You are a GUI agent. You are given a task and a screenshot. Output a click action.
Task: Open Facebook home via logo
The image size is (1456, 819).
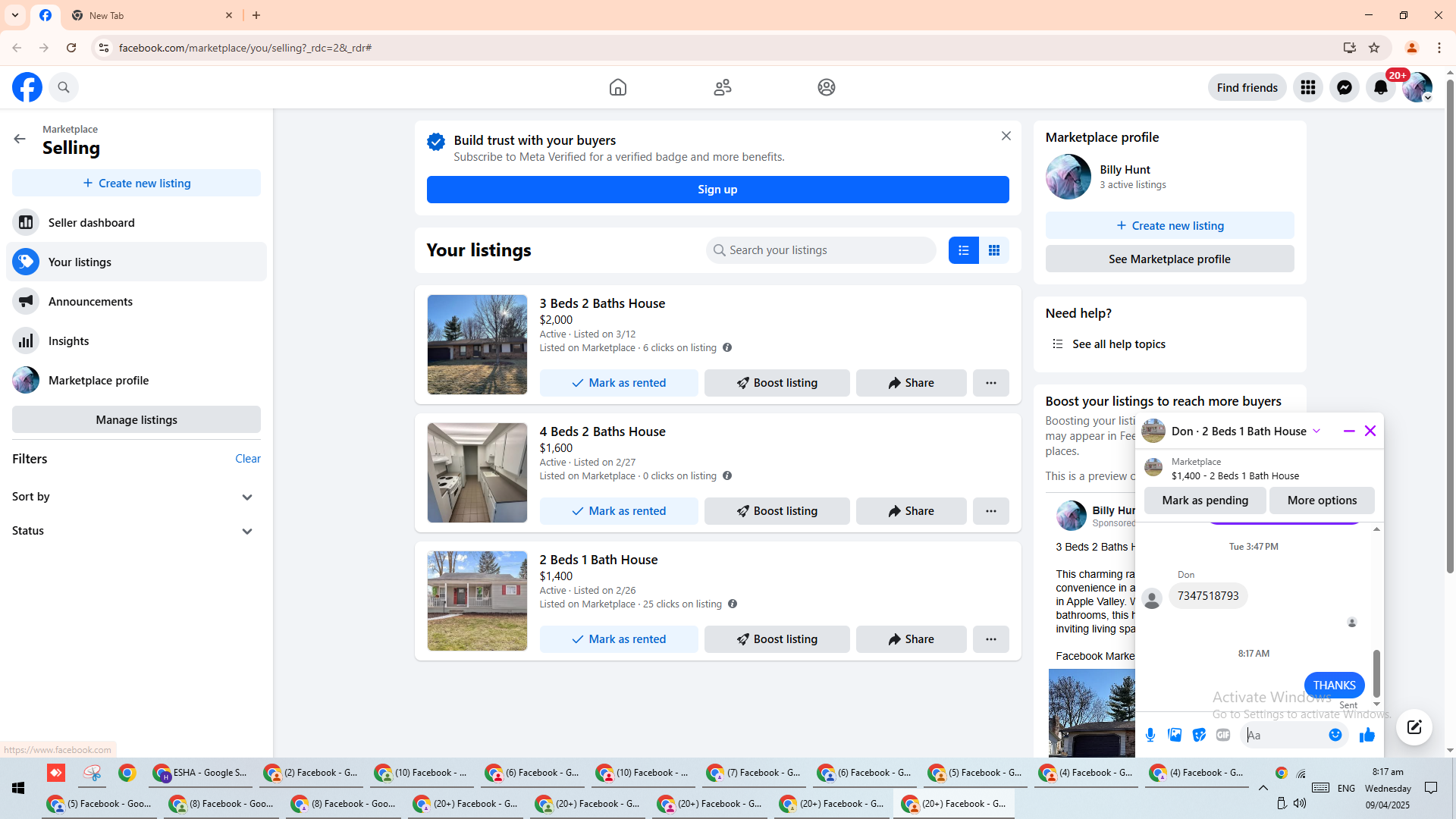pyautogui.click(x=27, y=87)
